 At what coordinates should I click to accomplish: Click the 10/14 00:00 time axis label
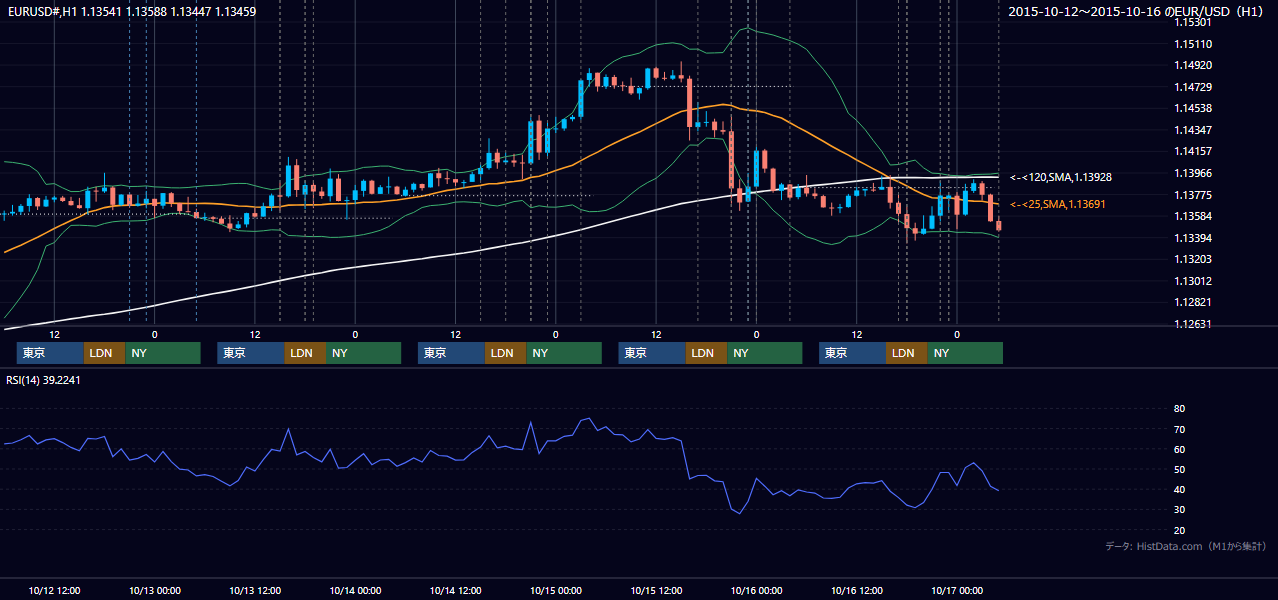355,590
